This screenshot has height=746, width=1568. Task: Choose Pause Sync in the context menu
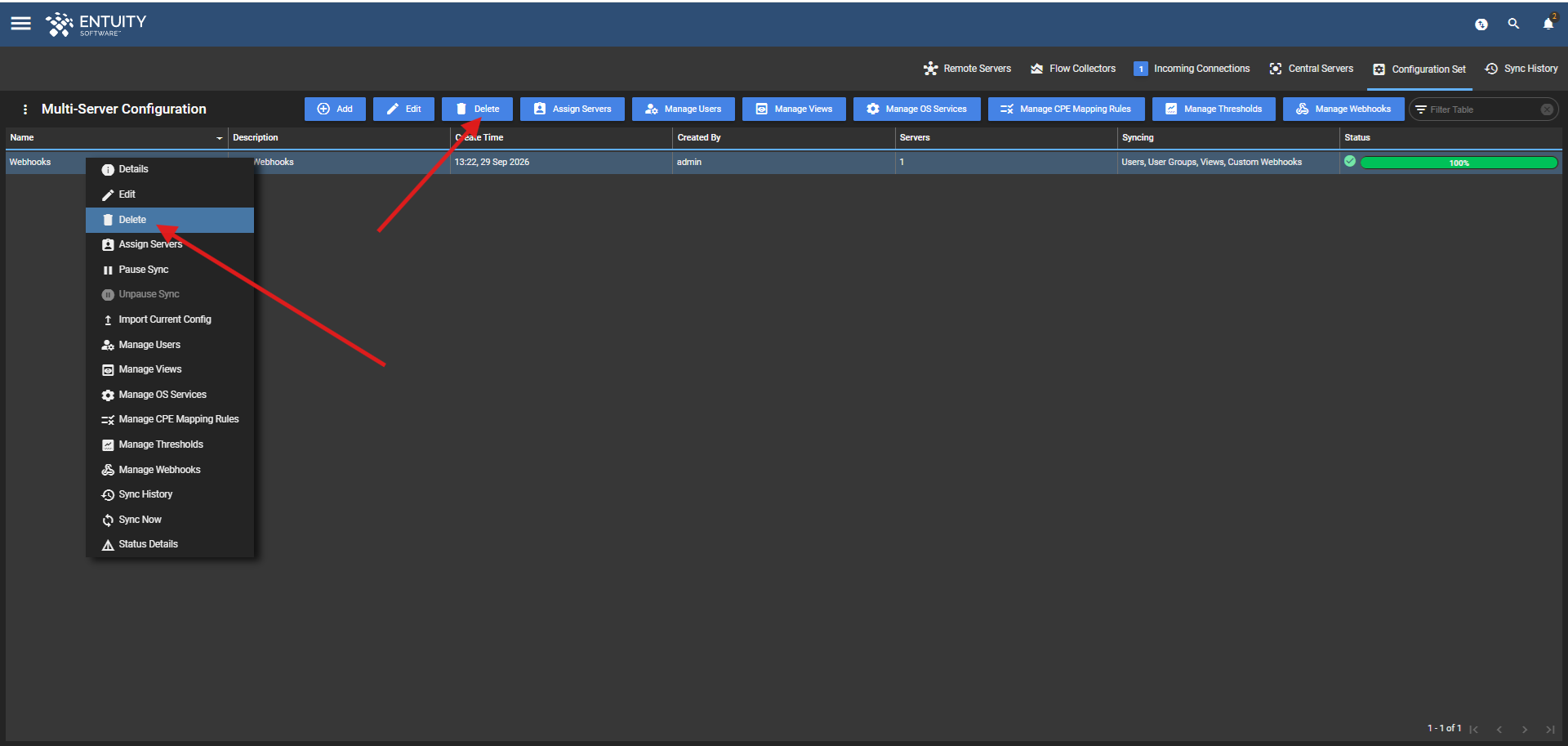170,270
